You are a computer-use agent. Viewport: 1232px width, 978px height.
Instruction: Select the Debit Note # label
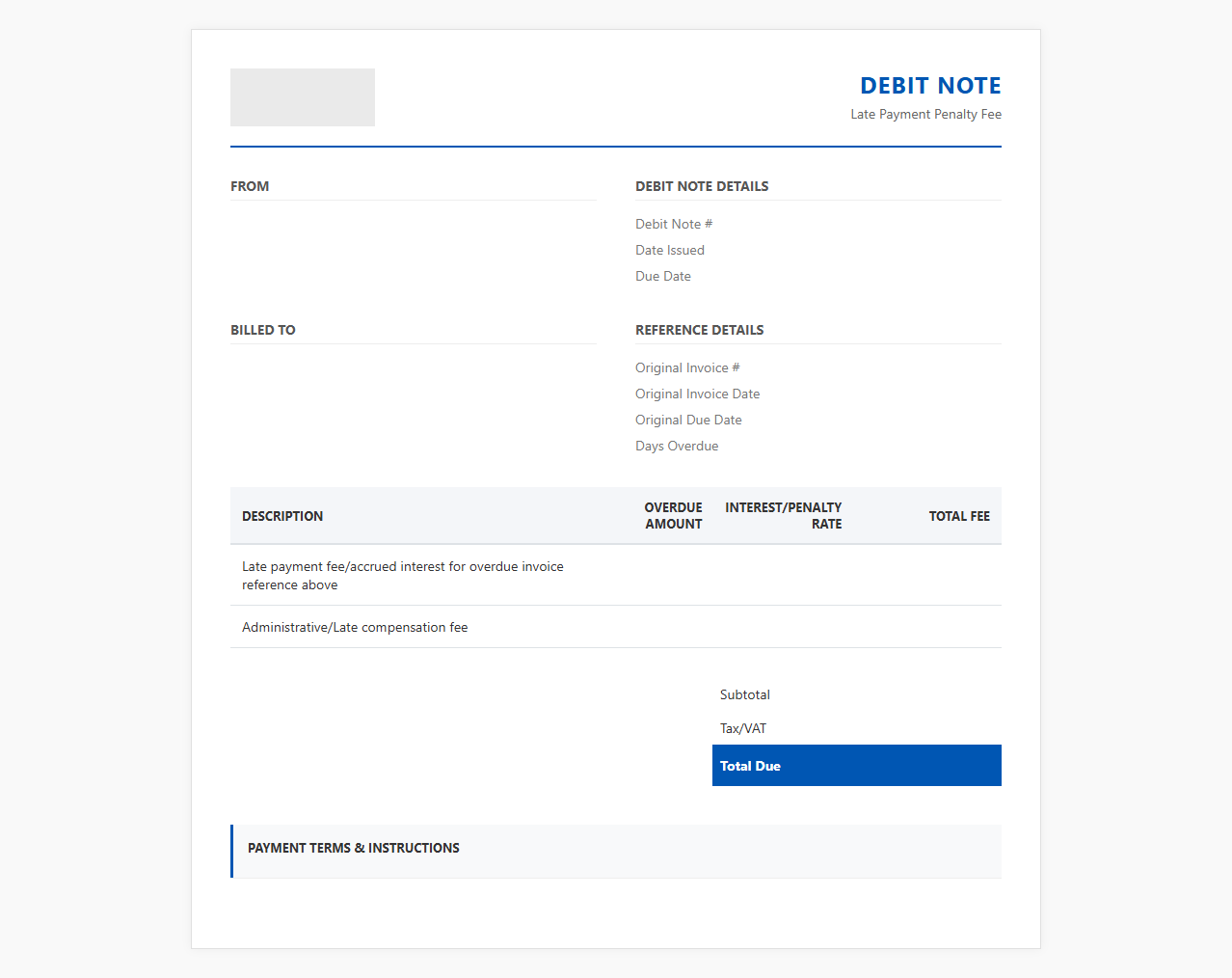(x=674, y=224)
